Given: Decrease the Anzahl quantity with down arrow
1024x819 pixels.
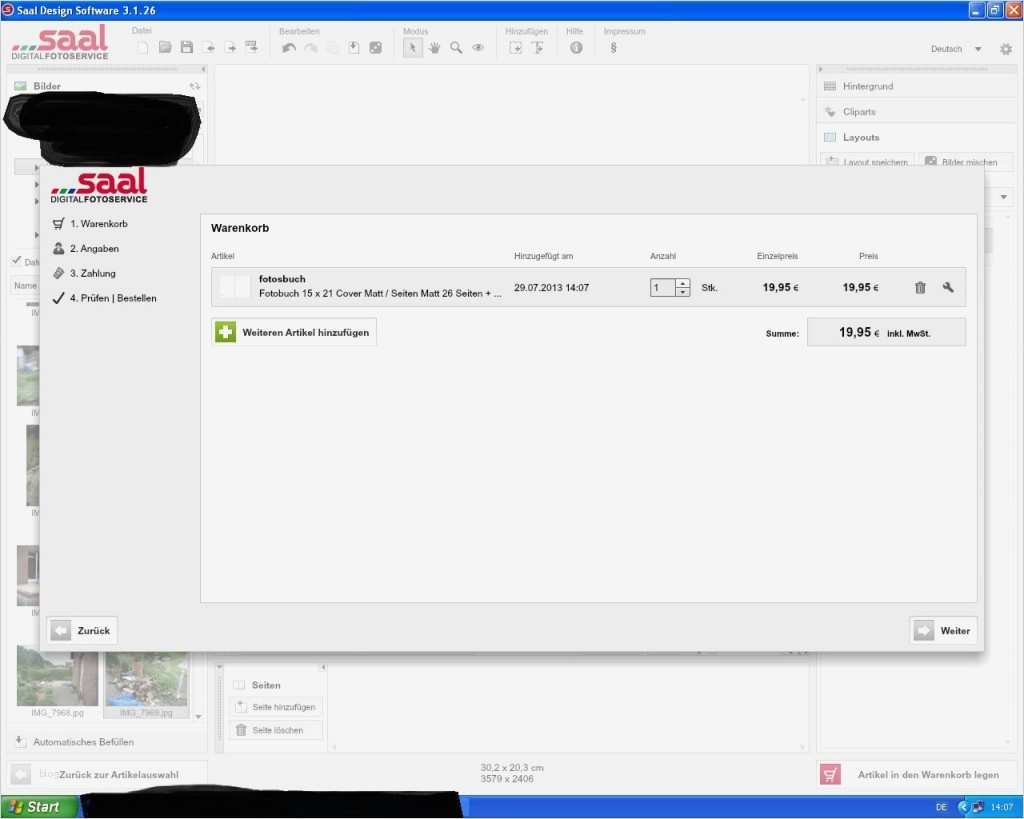Looking at the screenshot, I should pos(682,292).
